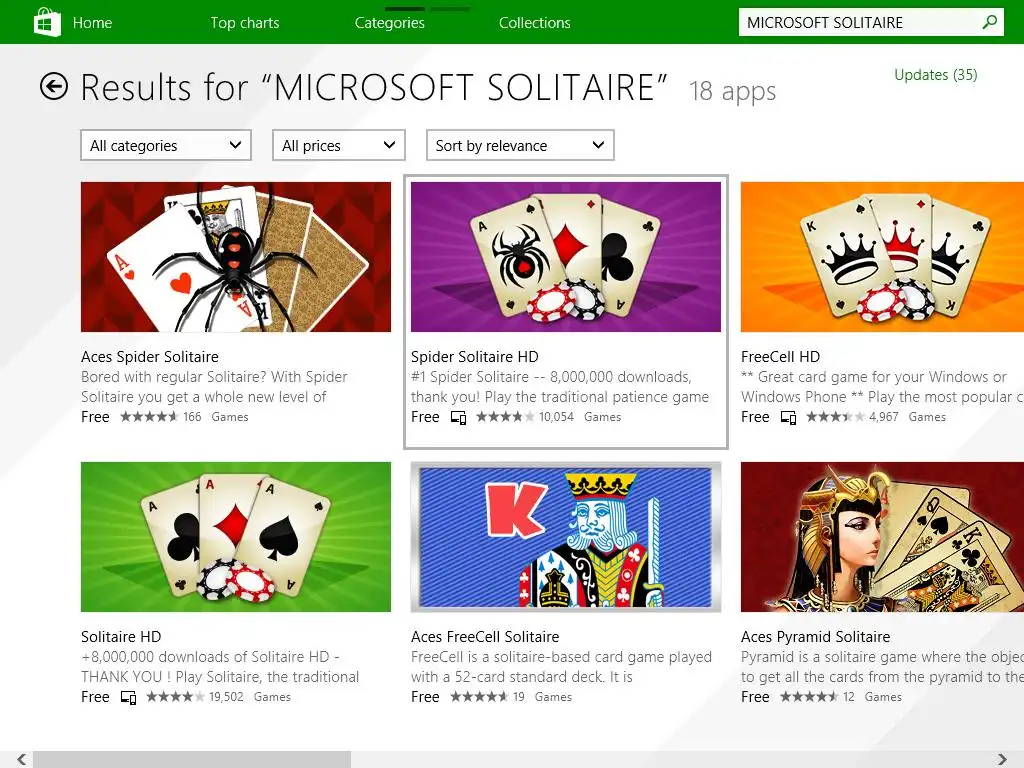Viewport: 1024px width, 768px height.
Task: Click the search magnifier icon
Action: pos(990,22)
